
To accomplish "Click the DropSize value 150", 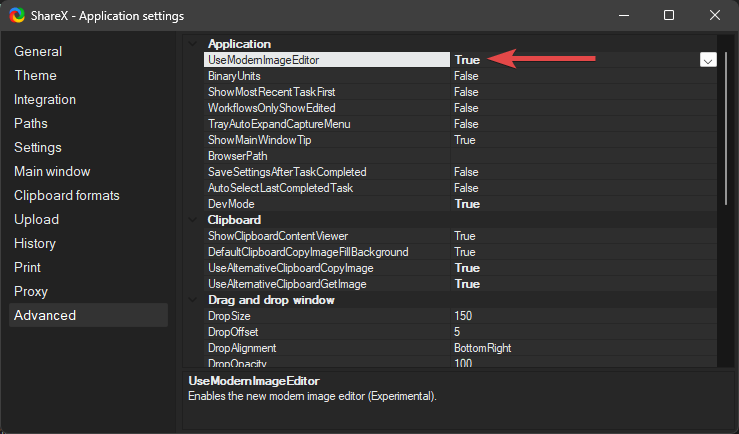I will pos(463,316).
